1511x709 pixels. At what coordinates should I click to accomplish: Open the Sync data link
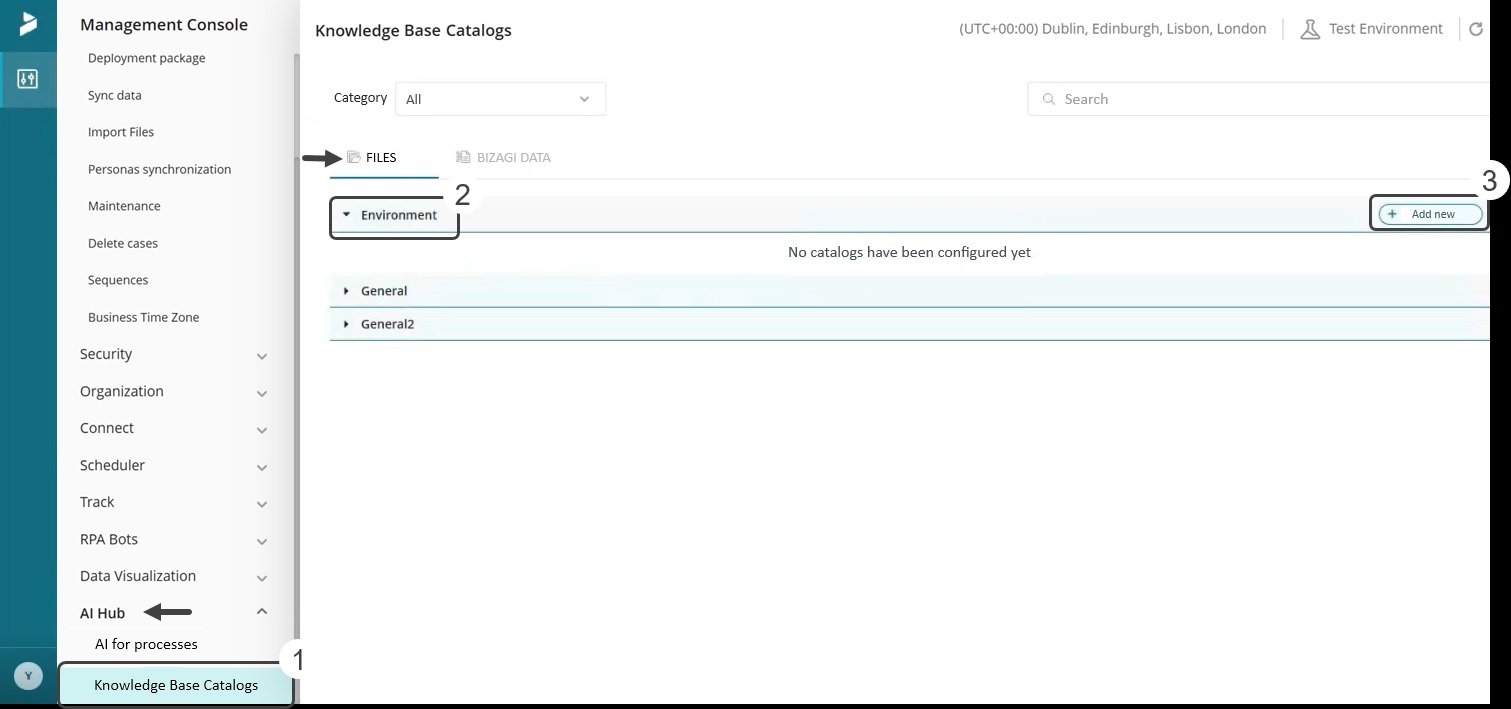point(115,95)
